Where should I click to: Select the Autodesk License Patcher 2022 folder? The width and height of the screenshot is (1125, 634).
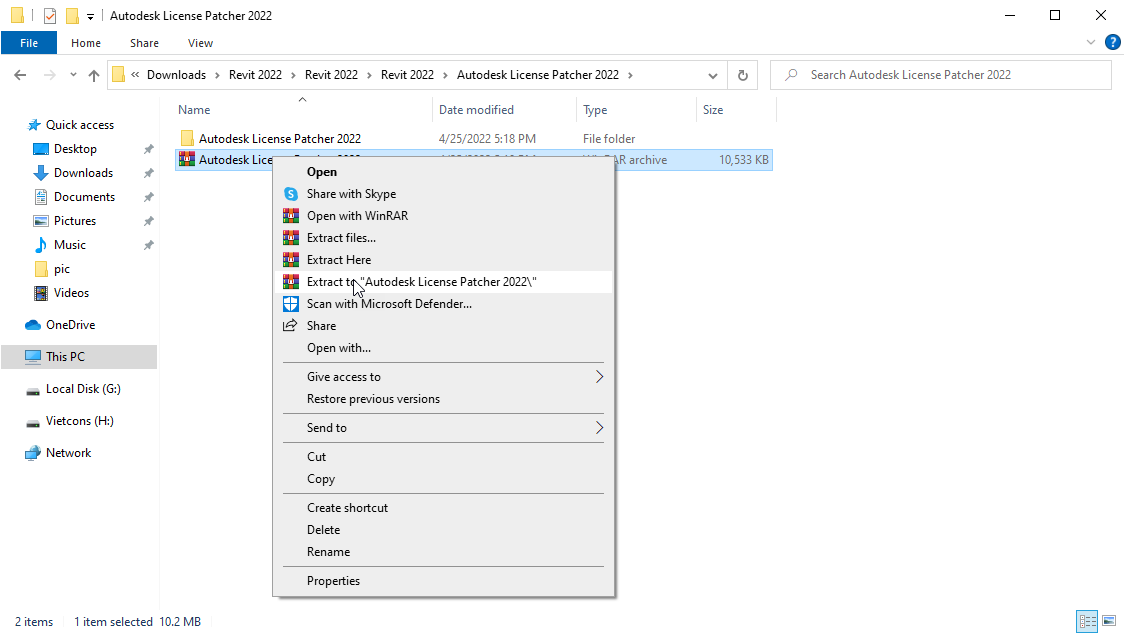(x=280, y=138)
